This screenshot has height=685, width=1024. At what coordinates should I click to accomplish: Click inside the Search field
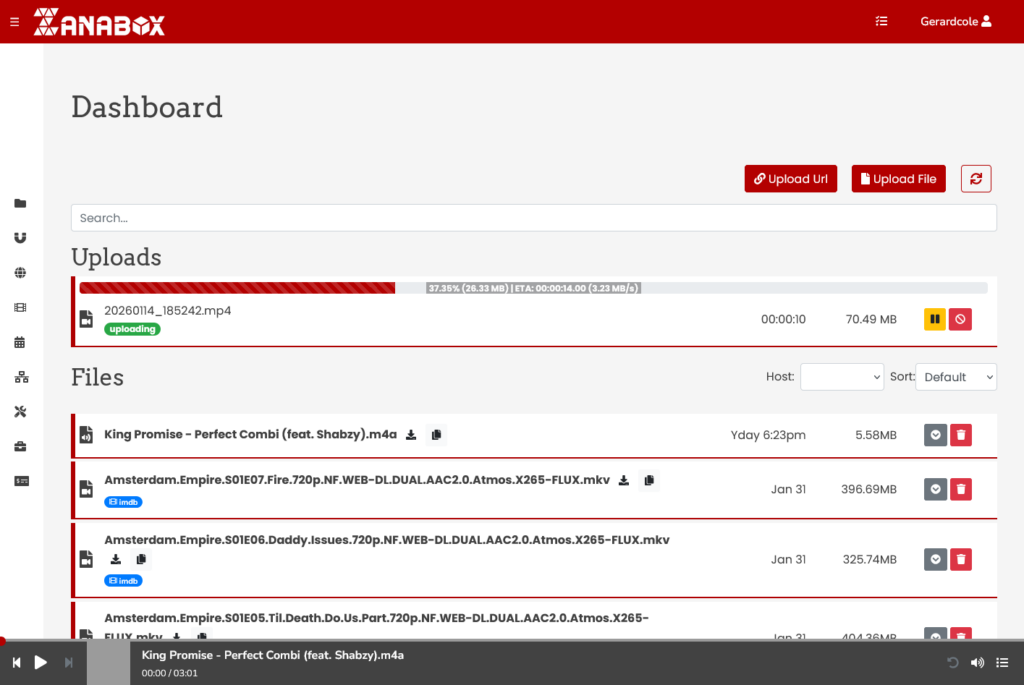click(533, 217)
